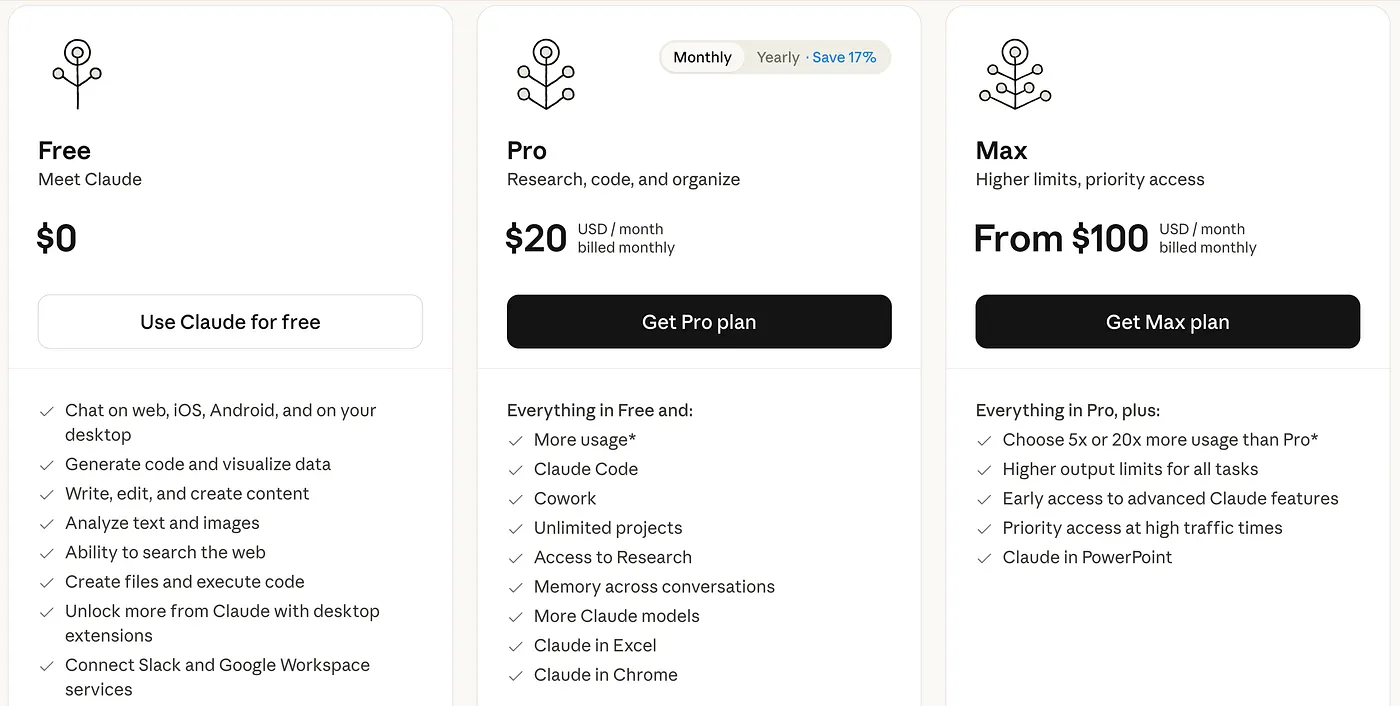Select Monthly billing option

tap(702, 57)
